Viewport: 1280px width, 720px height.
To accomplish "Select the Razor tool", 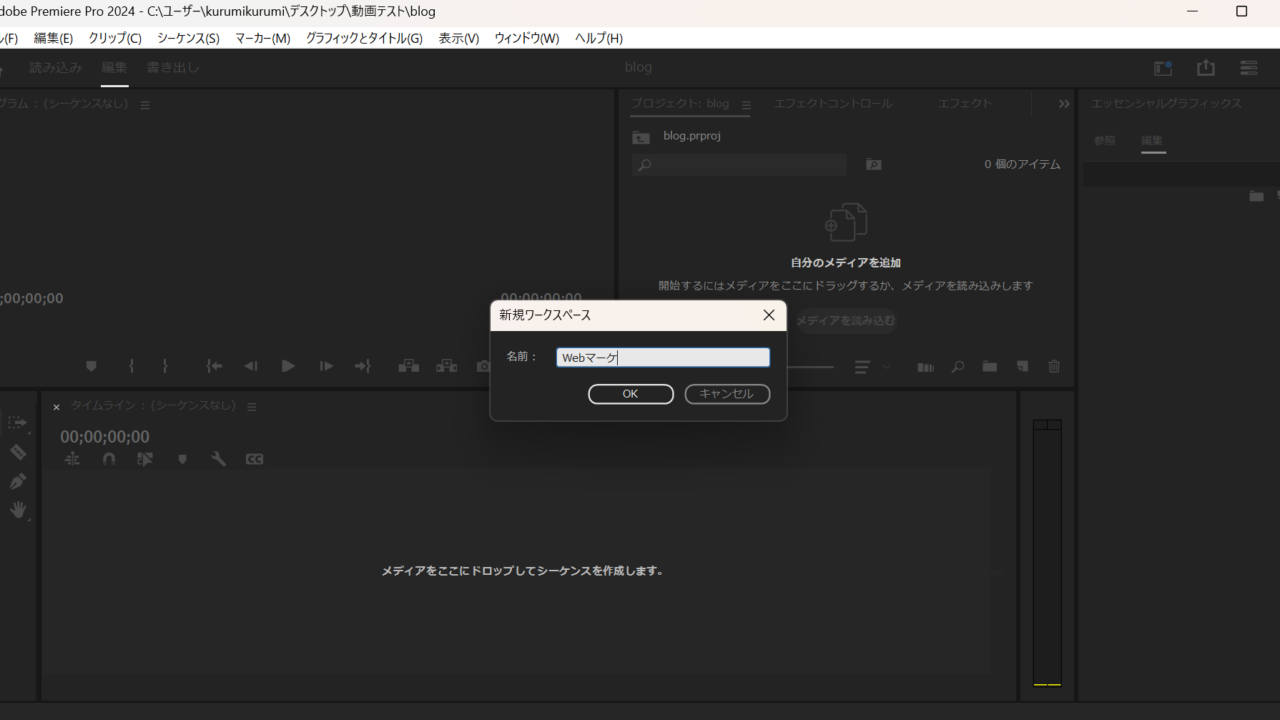I will click(x=18, y=452).
